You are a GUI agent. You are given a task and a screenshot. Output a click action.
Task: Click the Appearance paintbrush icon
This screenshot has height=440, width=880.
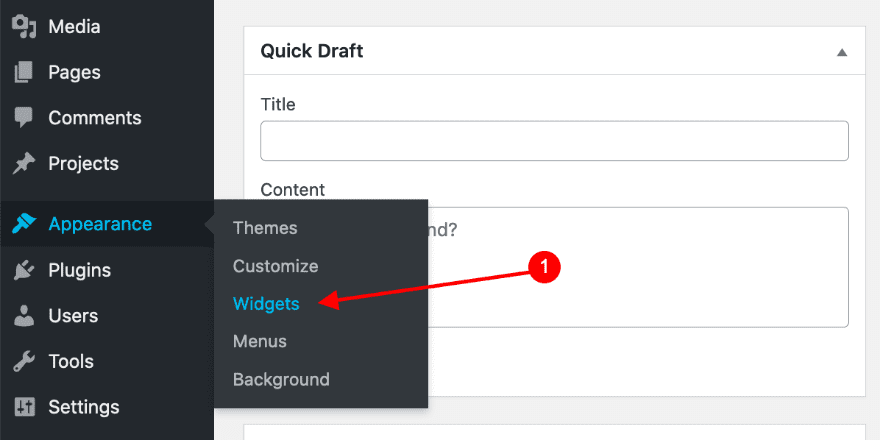point(24,224)
